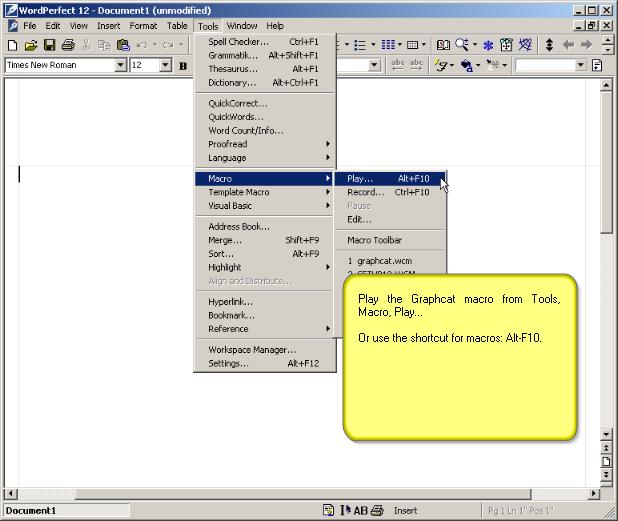Screen dimensions: 618x521
Task: Click the Table QuickCreate icon
Action: tap(412, 45)
